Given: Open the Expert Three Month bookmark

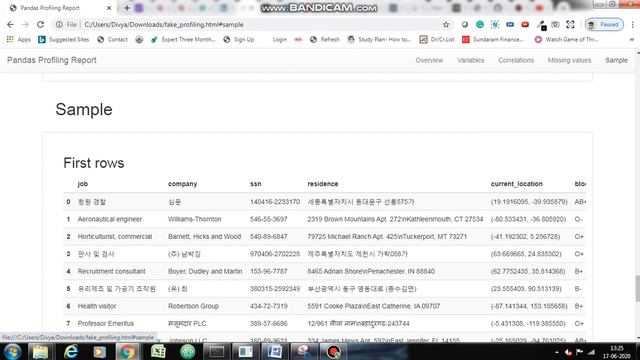Looking at the screenshot, I should coord(183,40).
